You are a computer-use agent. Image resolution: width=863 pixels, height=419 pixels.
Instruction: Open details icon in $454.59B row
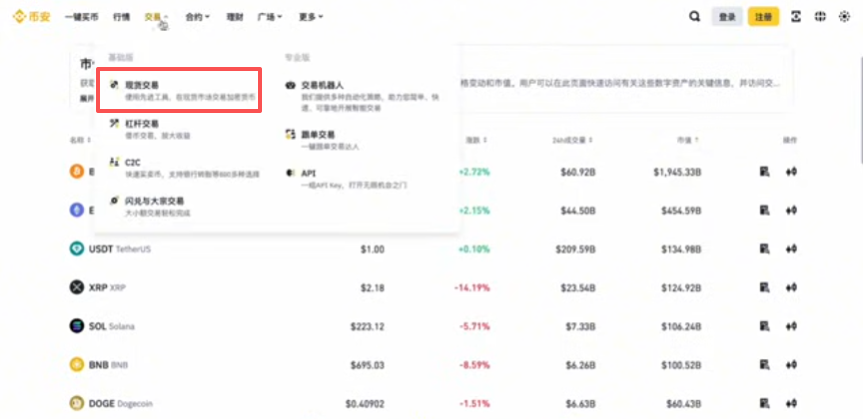tap(764, 210)
